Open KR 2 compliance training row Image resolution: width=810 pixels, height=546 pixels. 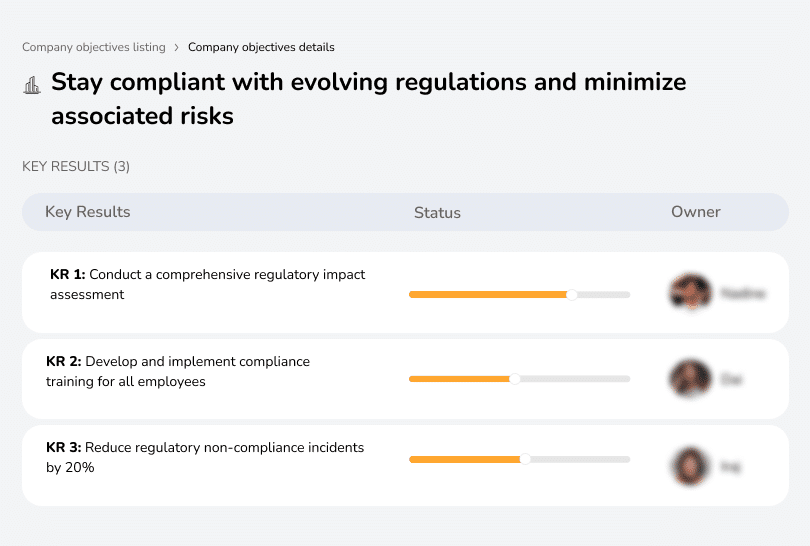(x=405, y=379)
